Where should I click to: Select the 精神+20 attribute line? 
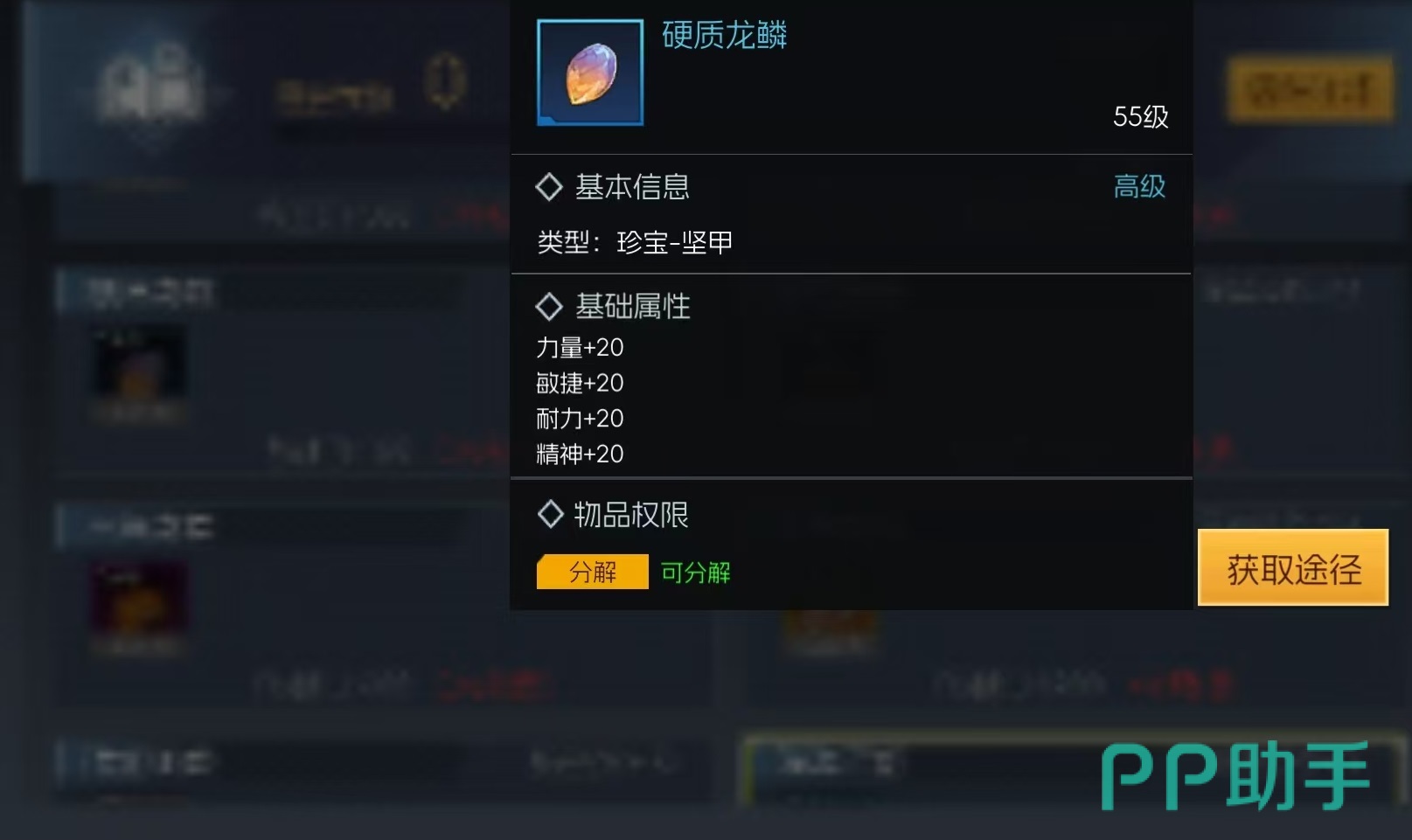(x=580, y=454)
